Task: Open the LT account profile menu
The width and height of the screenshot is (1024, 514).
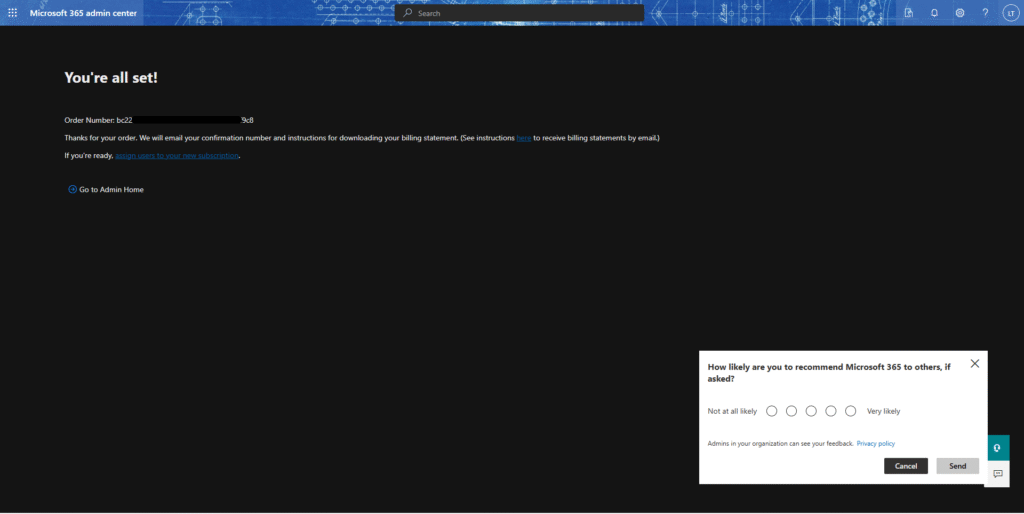Action: [1010, 13]
